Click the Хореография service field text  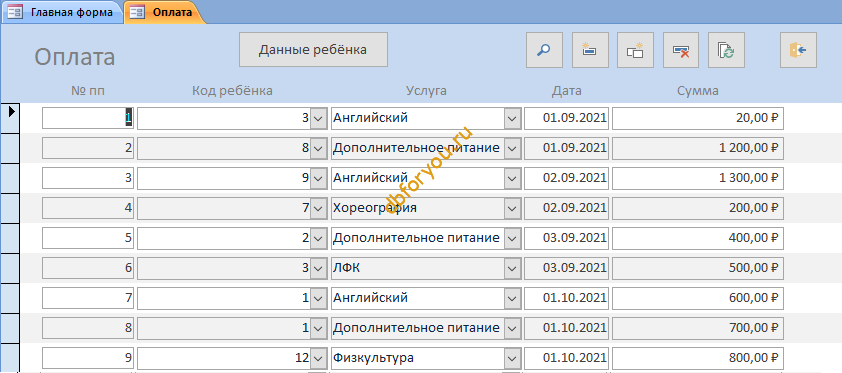[x=375, y=208]
